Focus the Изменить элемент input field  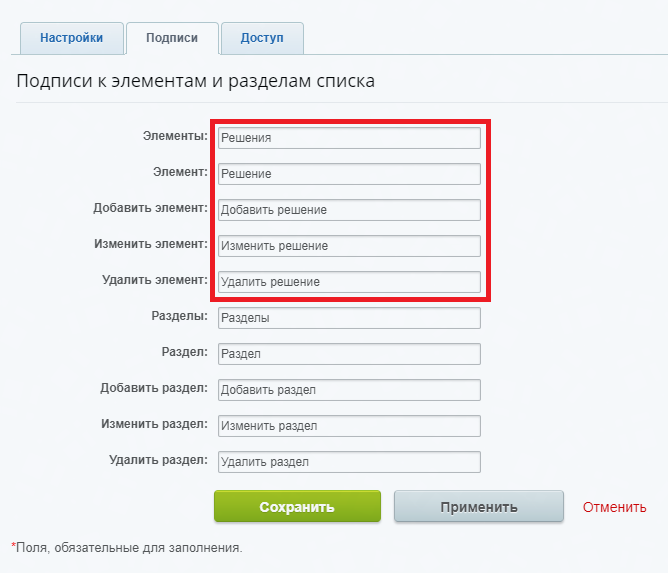click(x=349, y=246)
